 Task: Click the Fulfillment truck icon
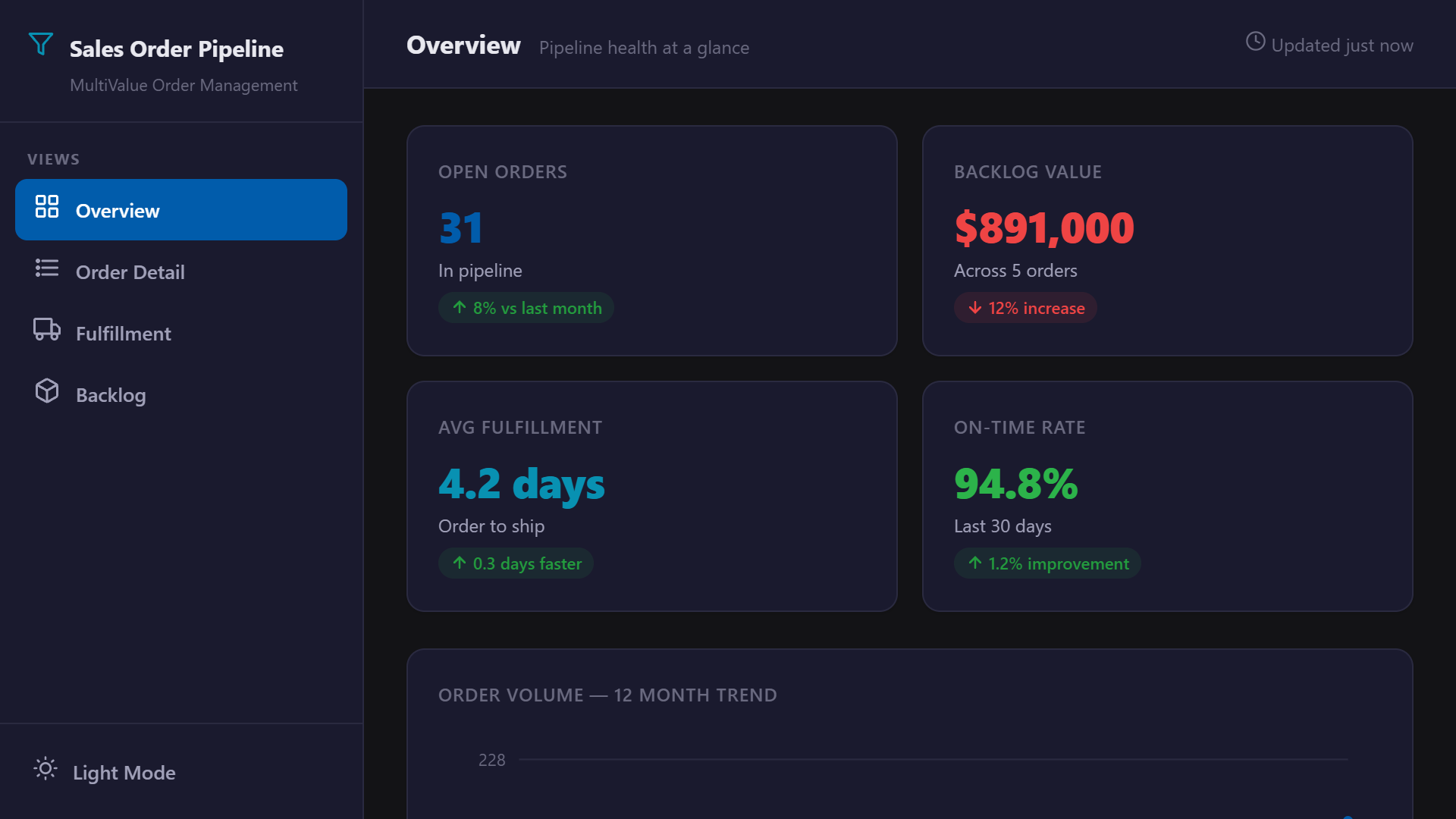47,329
